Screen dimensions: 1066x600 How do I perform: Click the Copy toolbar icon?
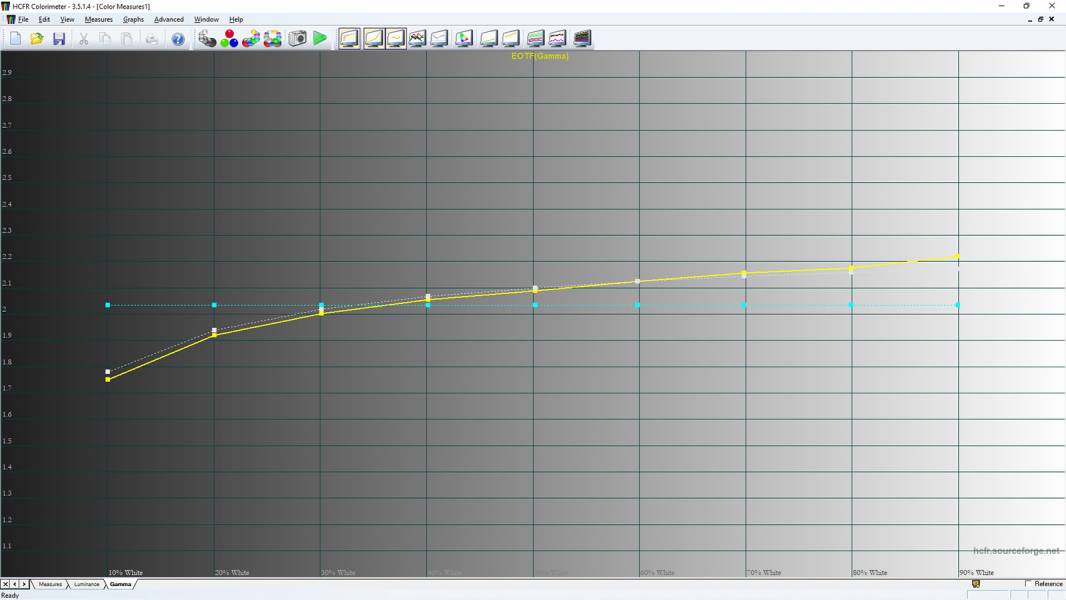105,39
